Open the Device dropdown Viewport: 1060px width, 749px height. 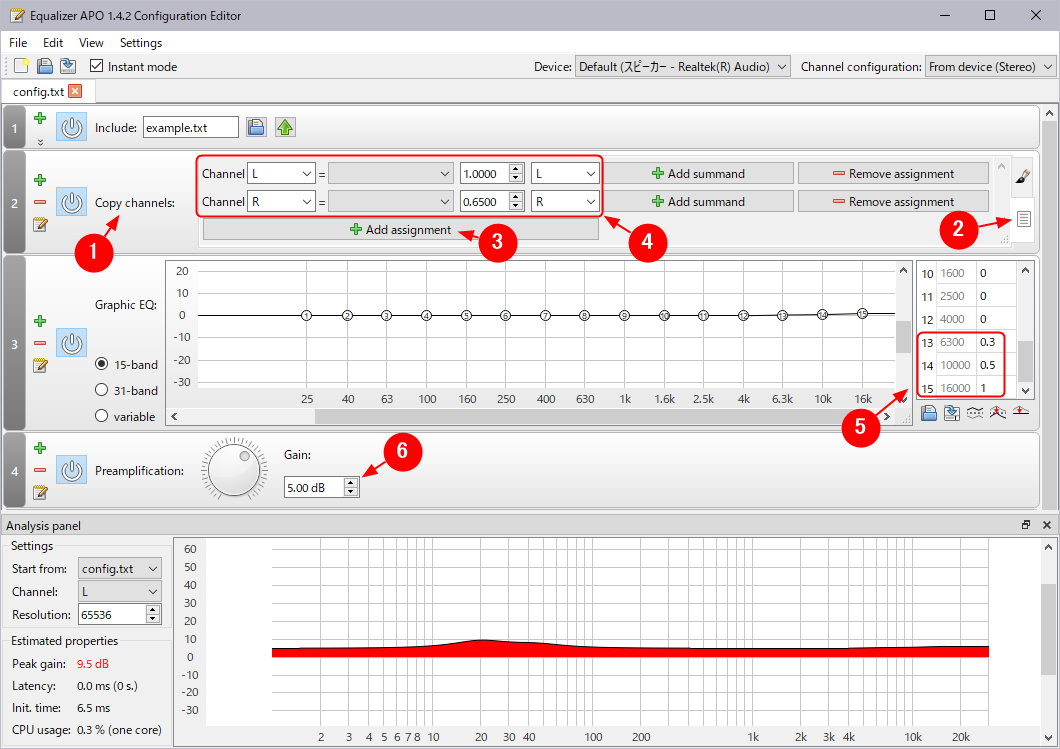(x=683, y=67)
